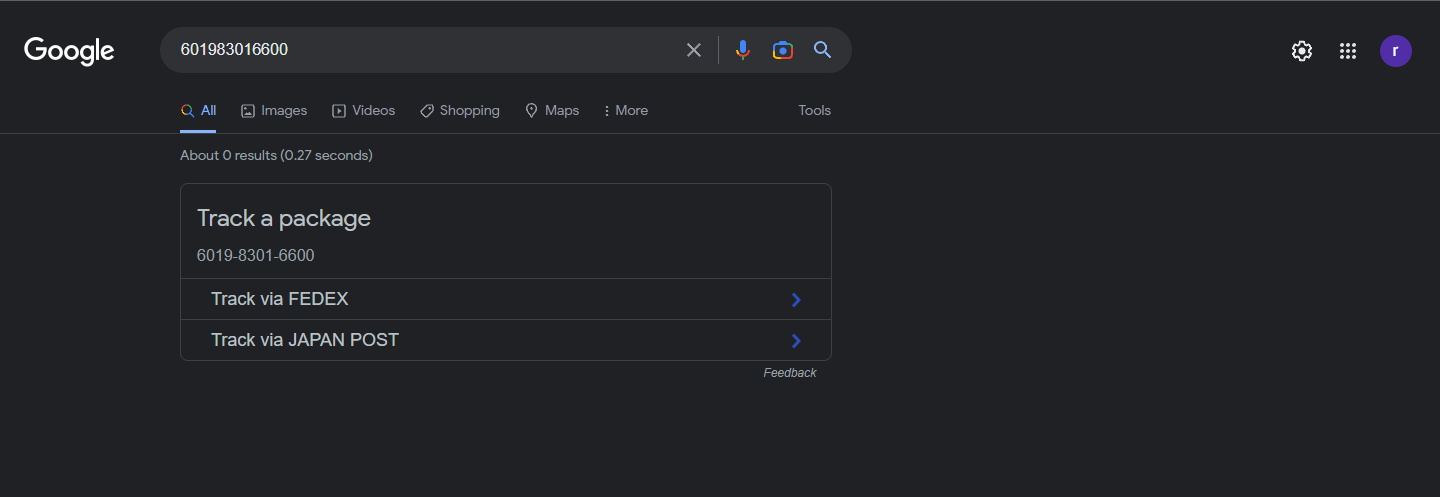Expand the More menu
The image size is (1440, 497).
[626, 111]
